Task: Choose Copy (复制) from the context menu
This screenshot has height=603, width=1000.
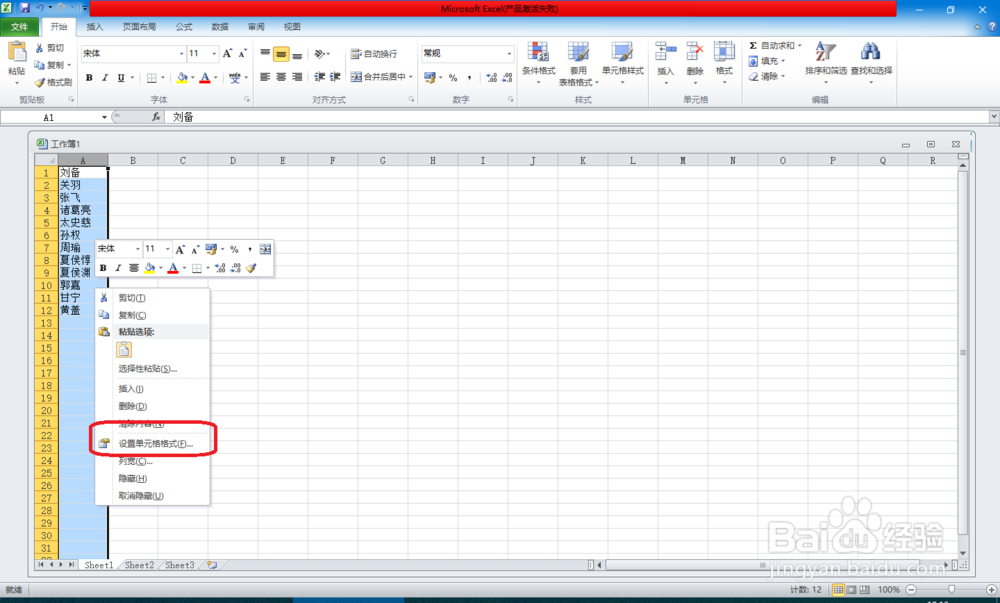Action: (x=152, y=315)
